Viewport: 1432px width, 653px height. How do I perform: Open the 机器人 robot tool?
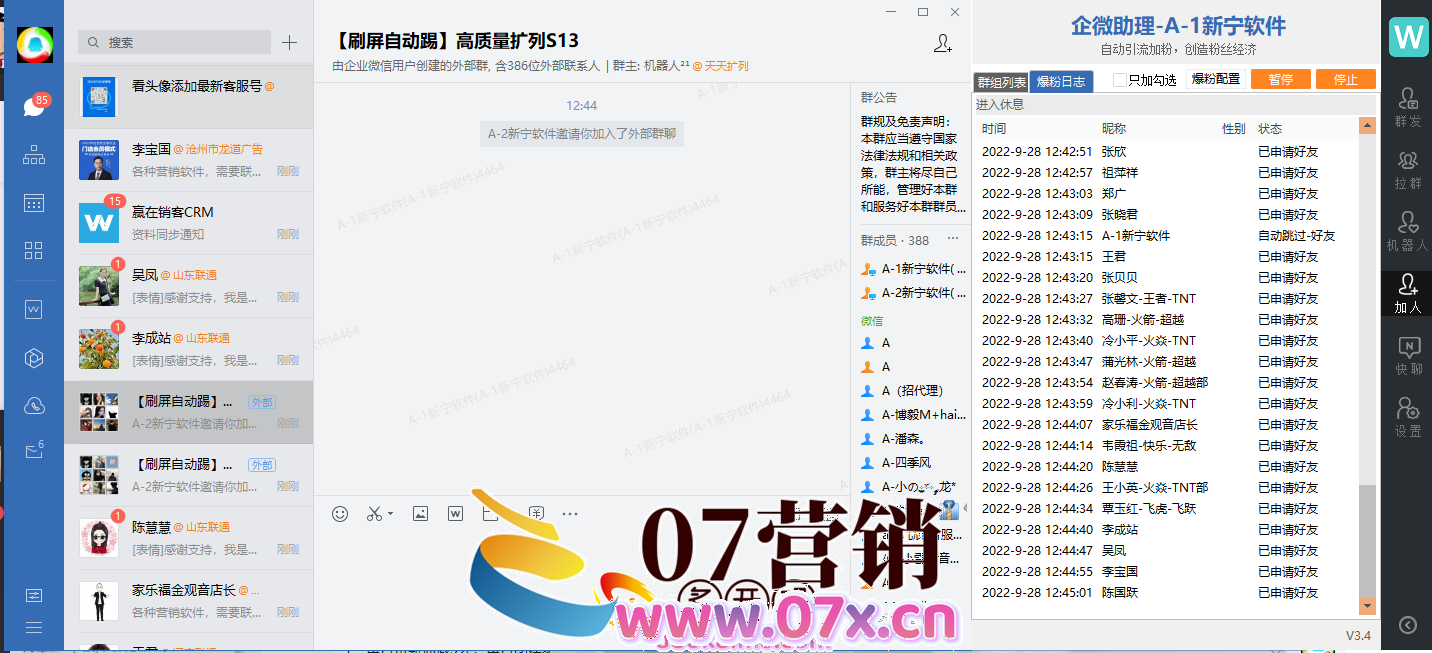pos(1408,231)
